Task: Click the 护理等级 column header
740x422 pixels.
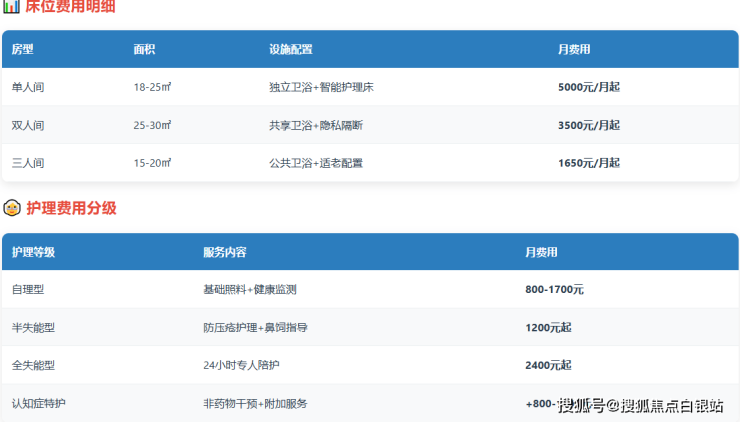Action: pyautogui.click(x=33, y=252)
